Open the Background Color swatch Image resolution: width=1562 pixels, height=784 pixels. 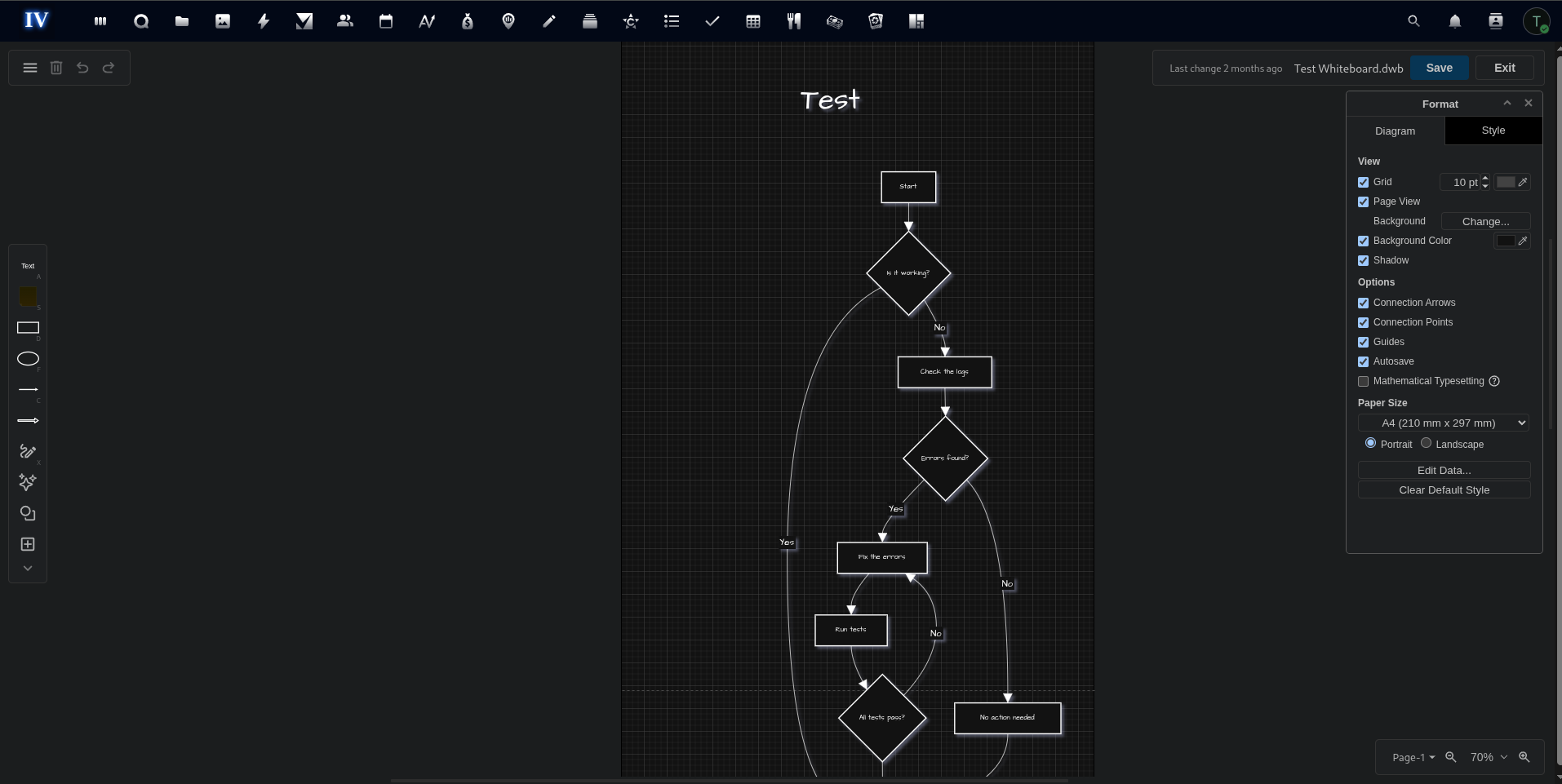tap(1506, 241)
